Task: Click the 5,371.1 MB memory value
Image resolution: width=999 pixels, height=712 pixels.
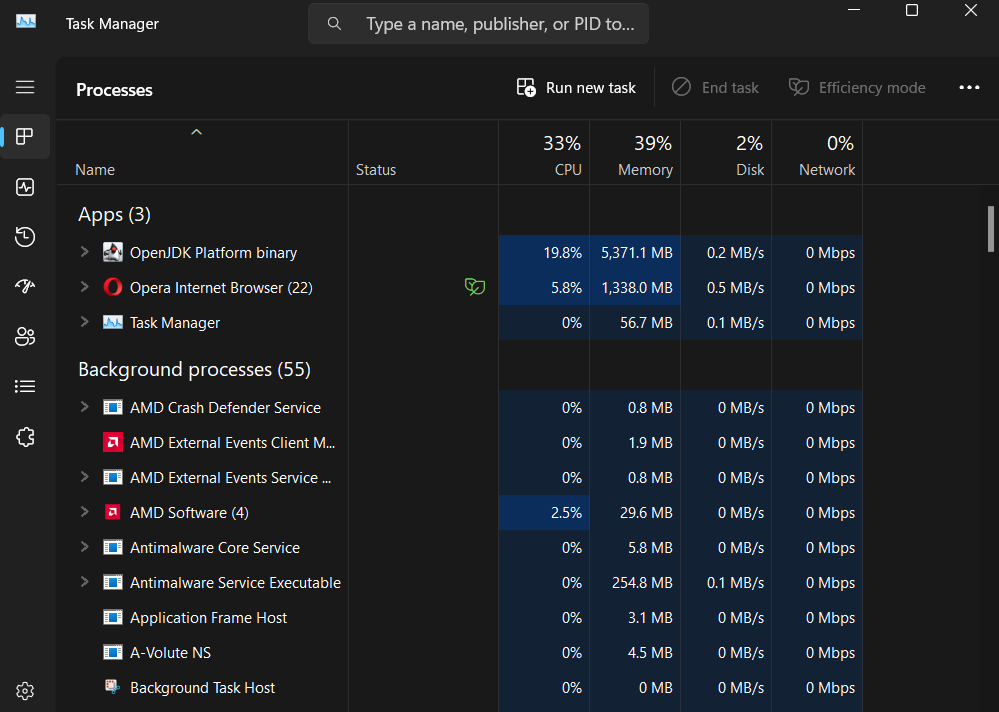Action: click(637, 253)
